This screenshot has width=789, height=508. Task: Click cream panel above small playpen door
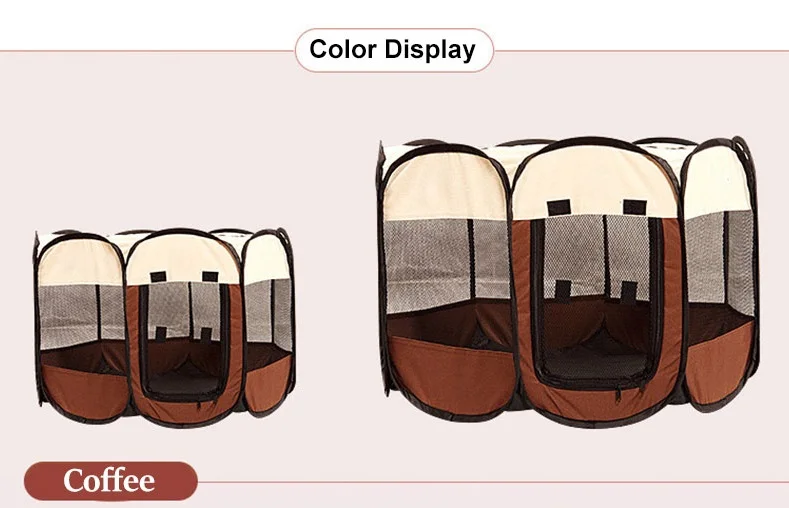pyautogui.click(x=183, y=260)
